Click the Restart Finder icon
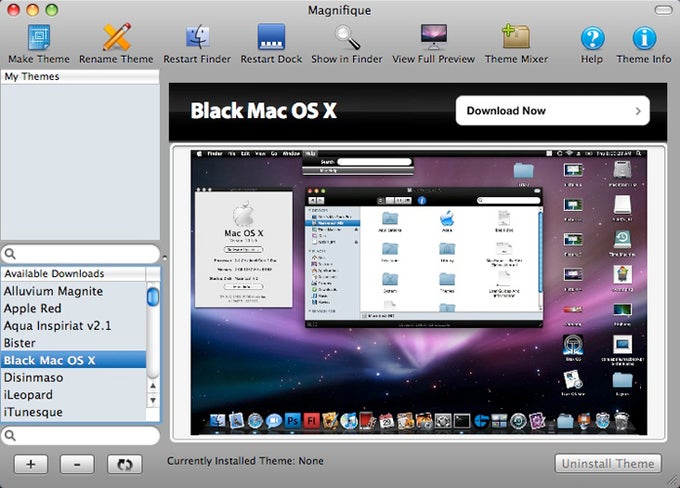This screenshot has width=680, height=488. tap(197, 44)
